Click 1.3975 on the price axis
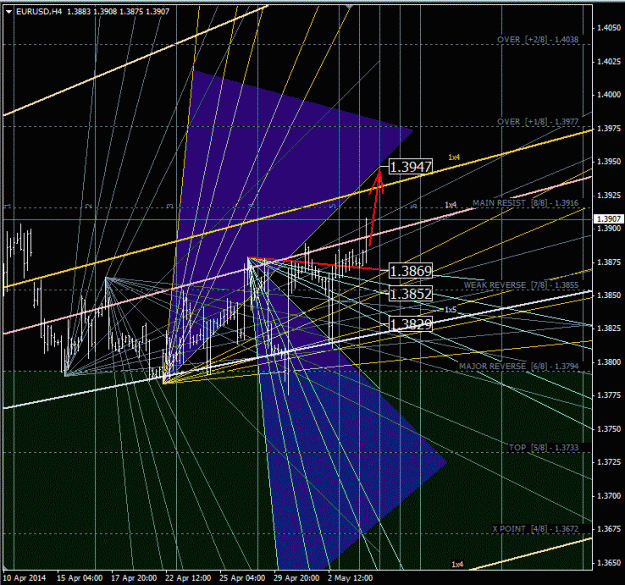 609,128
